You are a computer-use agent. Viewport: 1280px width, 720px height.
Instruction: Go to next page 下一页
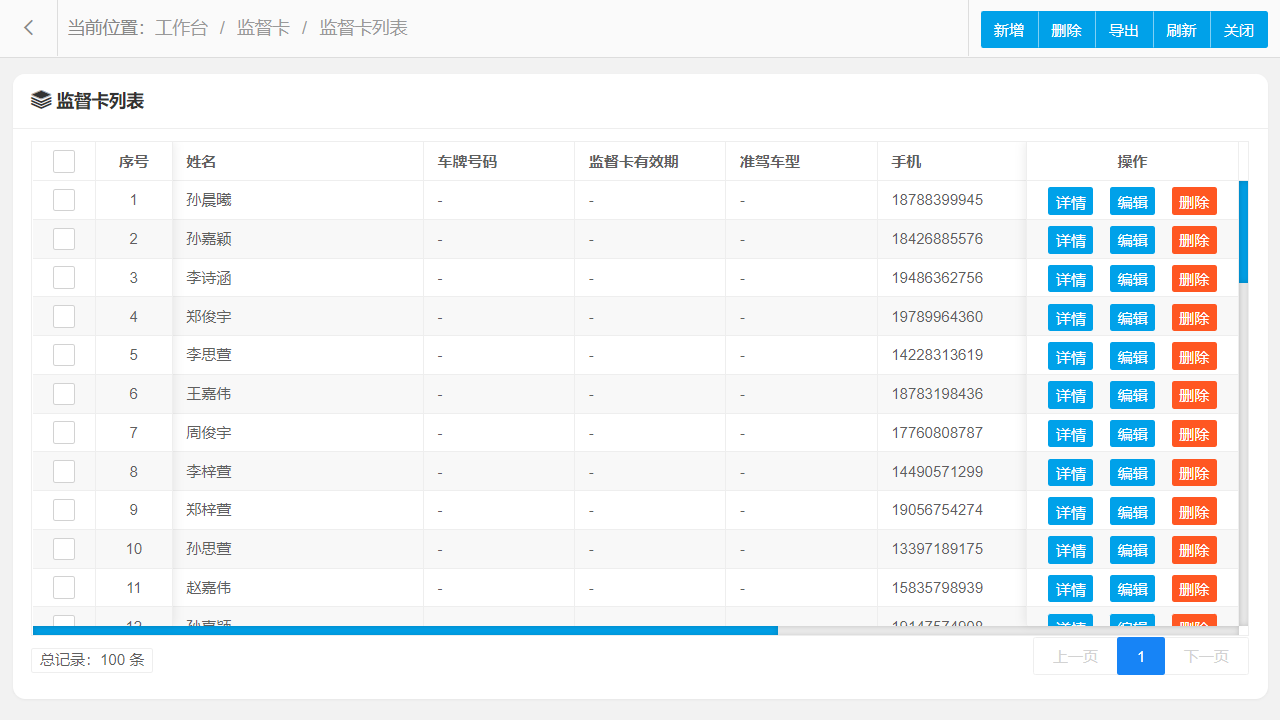tap(1206, 656)
